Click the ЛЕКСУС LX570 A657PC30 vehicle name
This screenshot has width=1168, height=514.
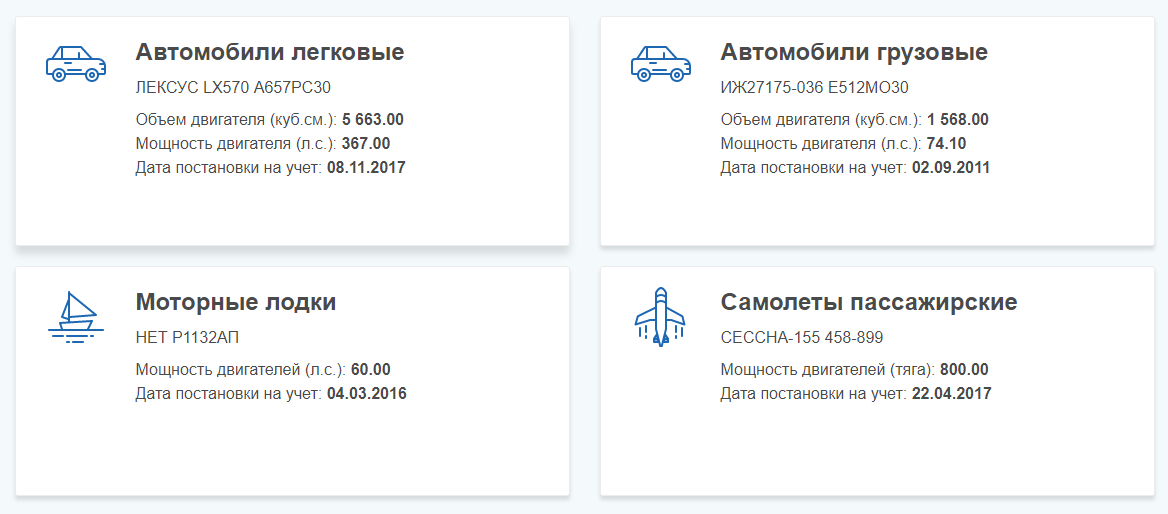pyautogui.click(x=233, y=87)
